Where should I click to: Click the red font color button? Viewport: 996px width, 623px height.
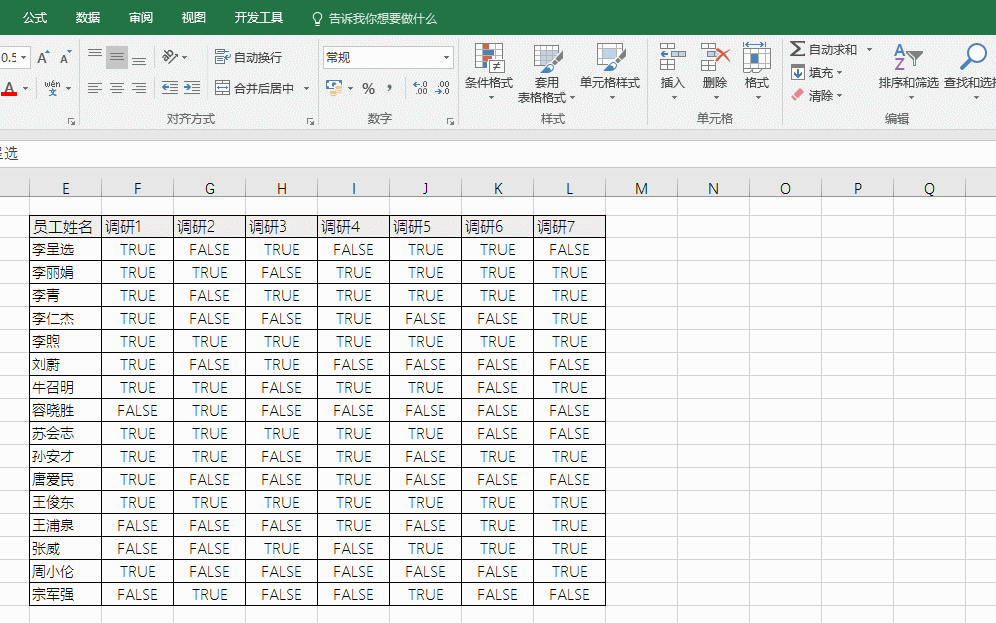click(x=10, y=89)
